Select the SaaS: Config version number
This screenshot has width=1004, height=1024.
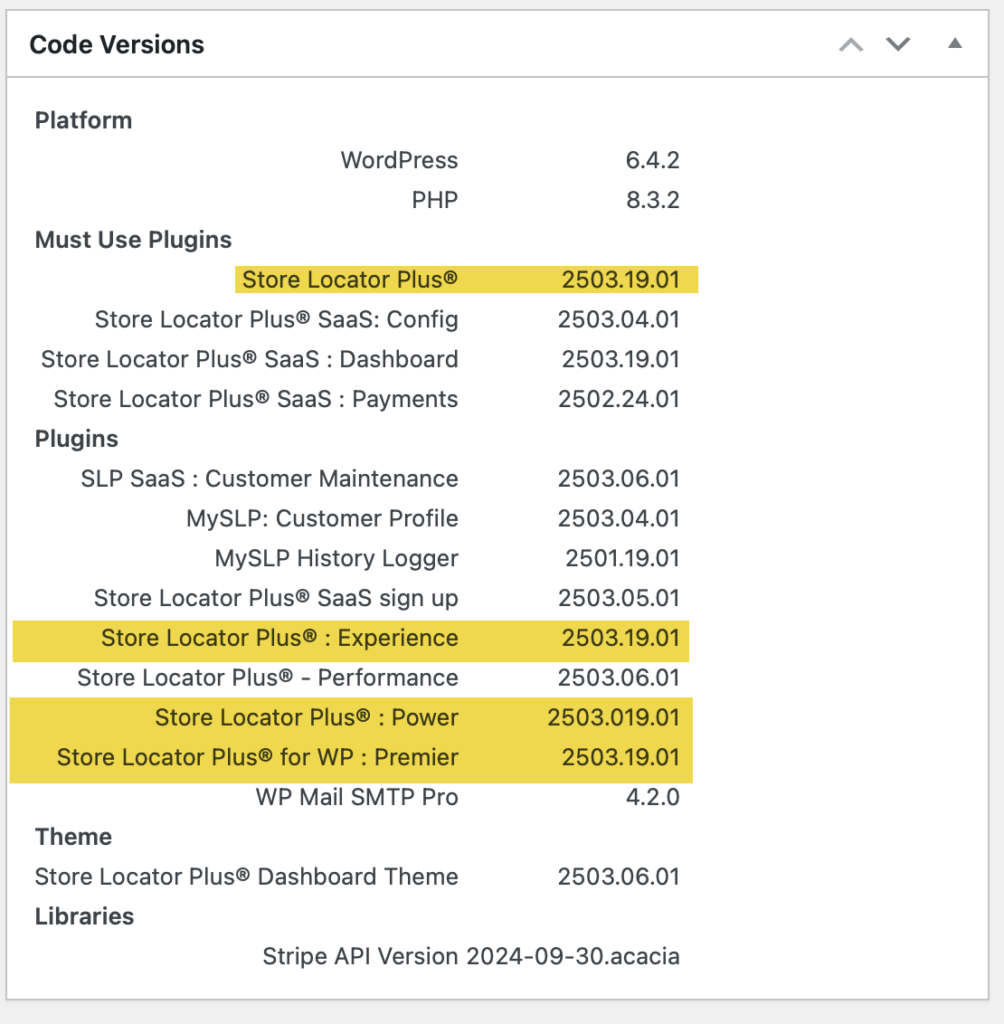click(619, 319)
